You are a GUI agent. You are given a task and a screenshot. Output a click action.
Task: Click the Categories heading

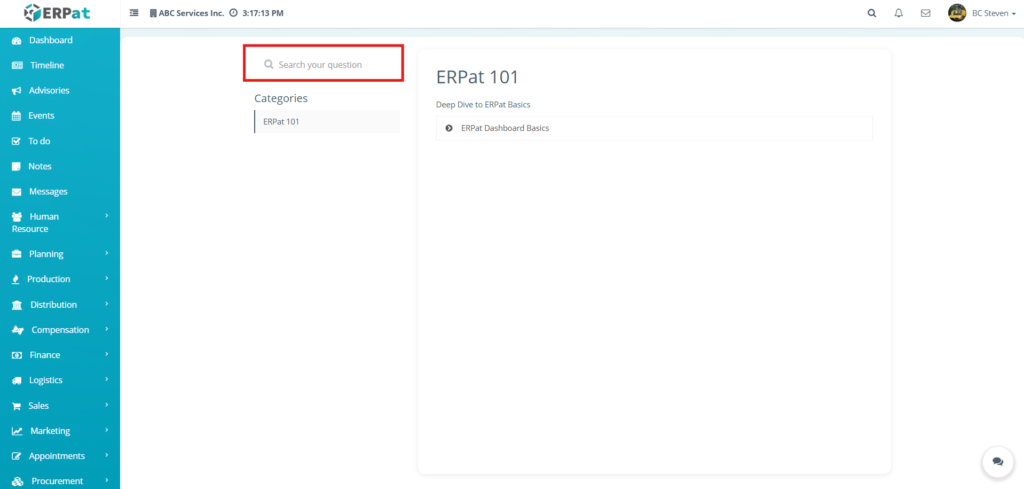coord(281,99)
